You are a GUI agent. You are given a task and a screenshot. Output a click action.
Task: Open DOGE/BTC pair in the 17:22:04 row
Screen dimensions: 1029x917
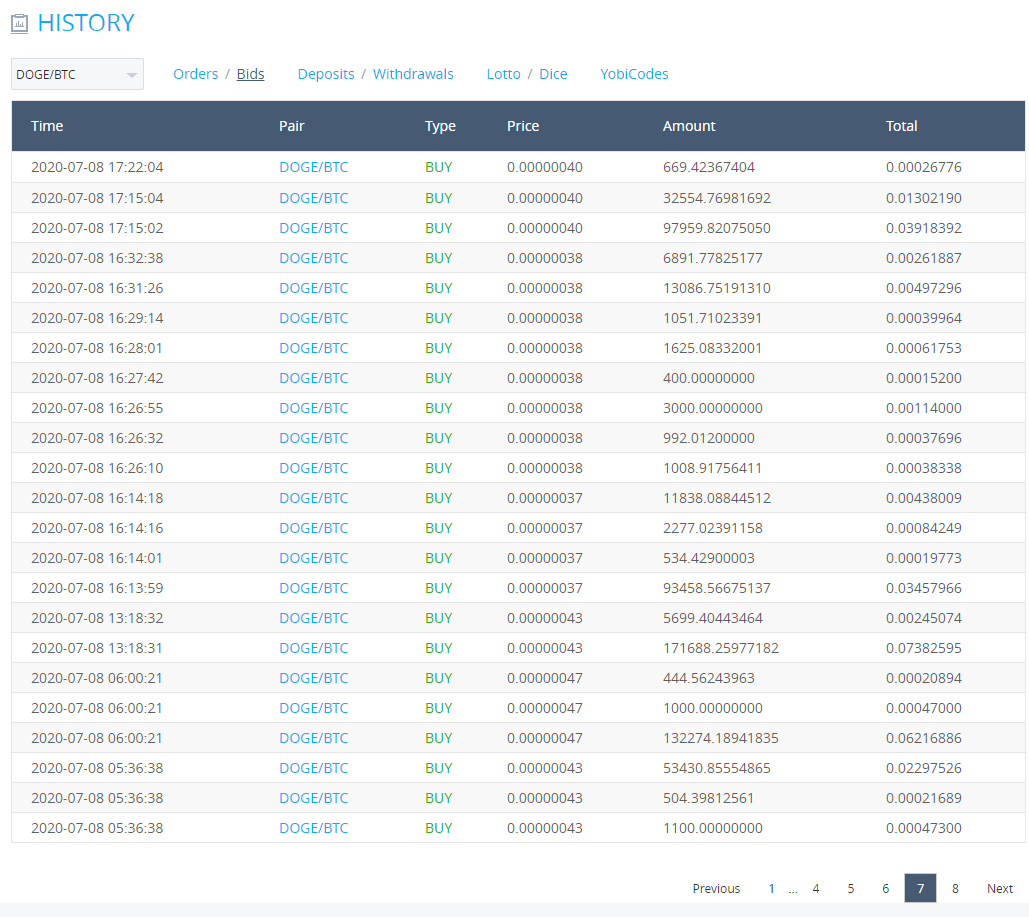click(314, 167)
